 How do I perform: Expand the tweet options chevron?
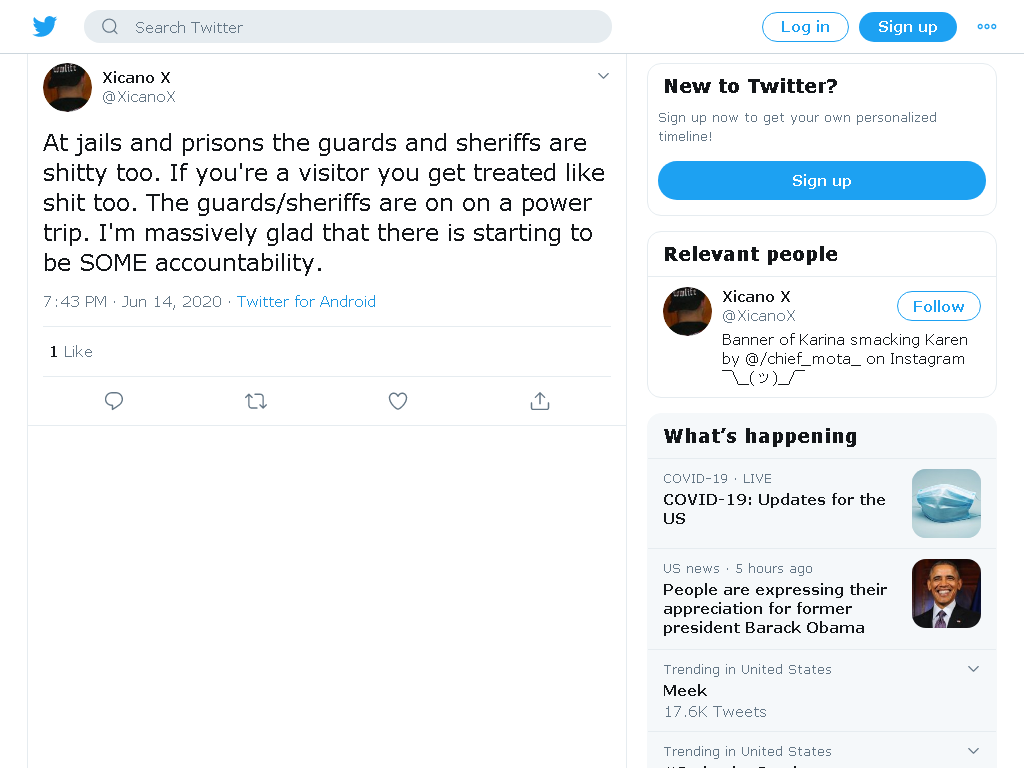click(603, 76)
